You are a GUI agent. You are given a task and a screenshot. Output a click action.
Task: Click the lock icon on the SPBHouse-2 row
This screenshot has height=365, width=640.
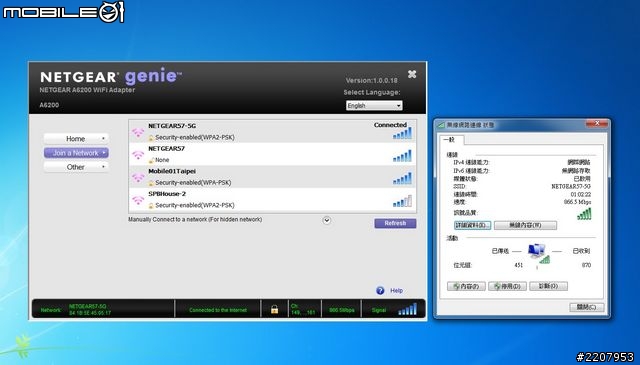[151, 205]
